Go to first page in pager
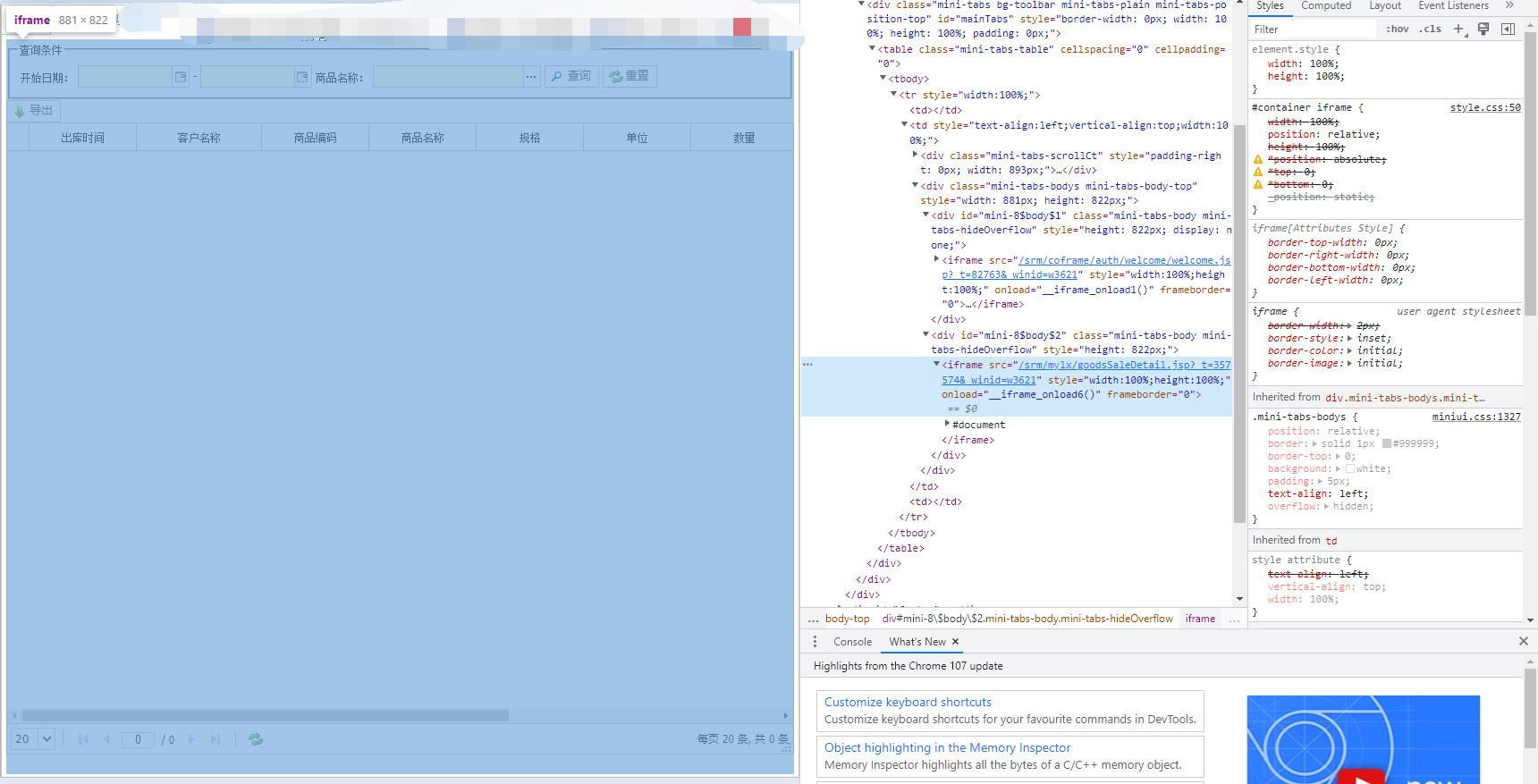1538x784 pixels. click(83, 739)
